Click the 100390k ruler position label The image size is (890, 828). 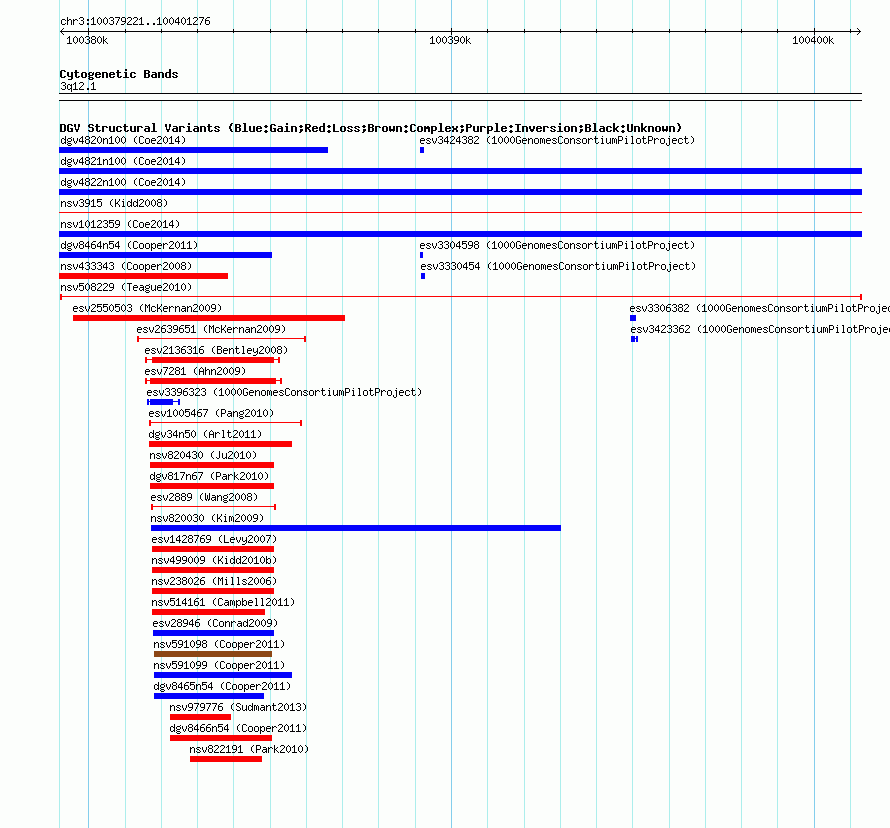pos(450,40)
